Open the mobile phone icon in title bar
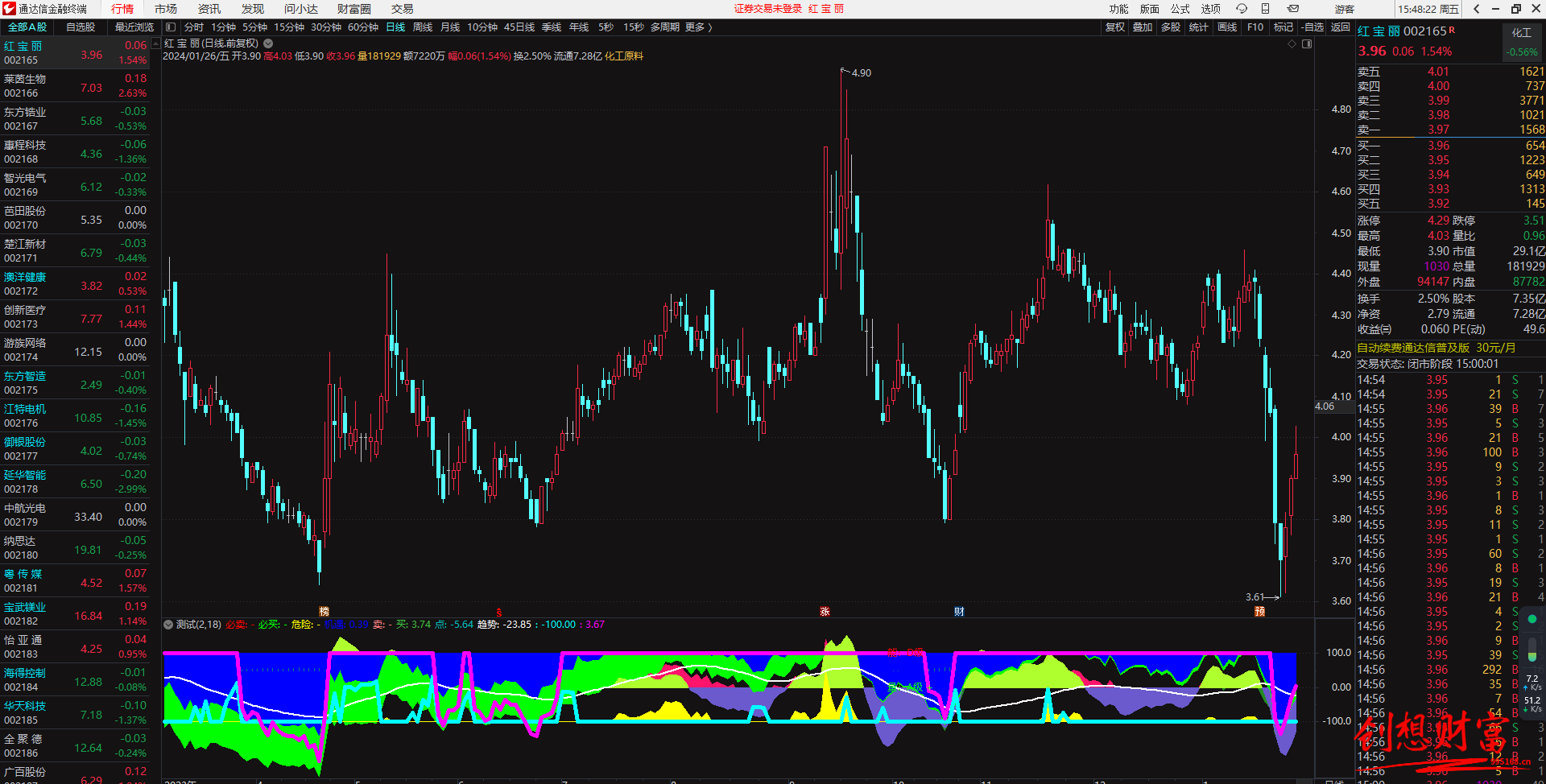 coord(1265,9)
